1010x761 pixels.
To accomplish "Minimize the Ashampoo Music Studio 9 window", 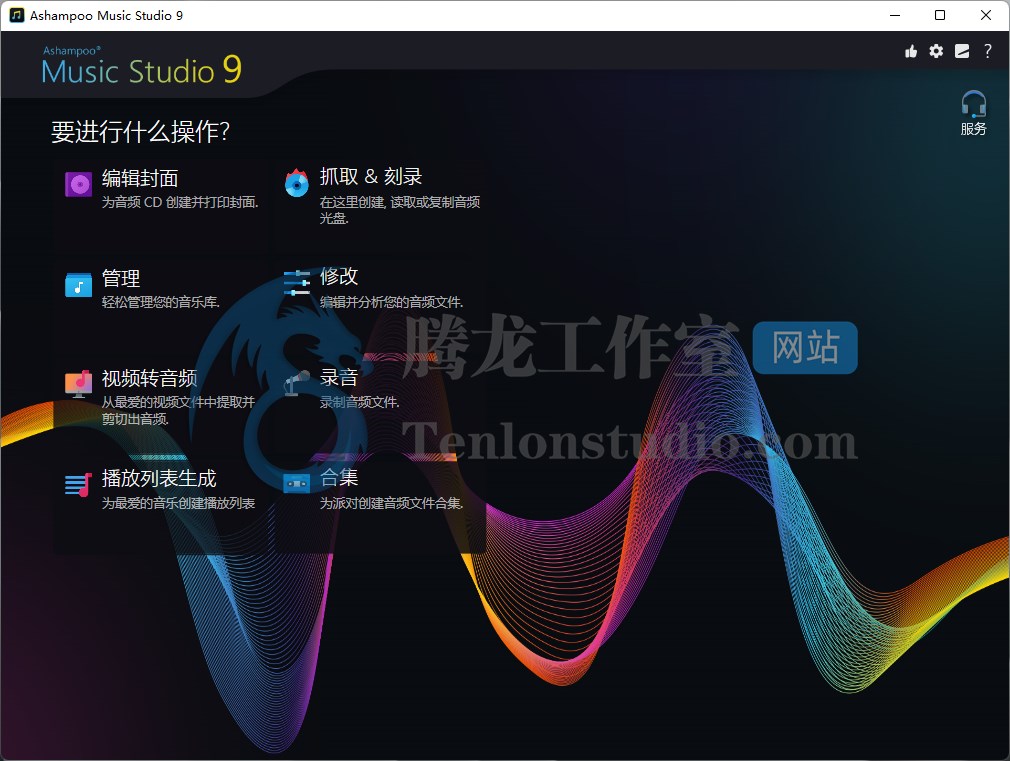I will [x=895, y=15].
